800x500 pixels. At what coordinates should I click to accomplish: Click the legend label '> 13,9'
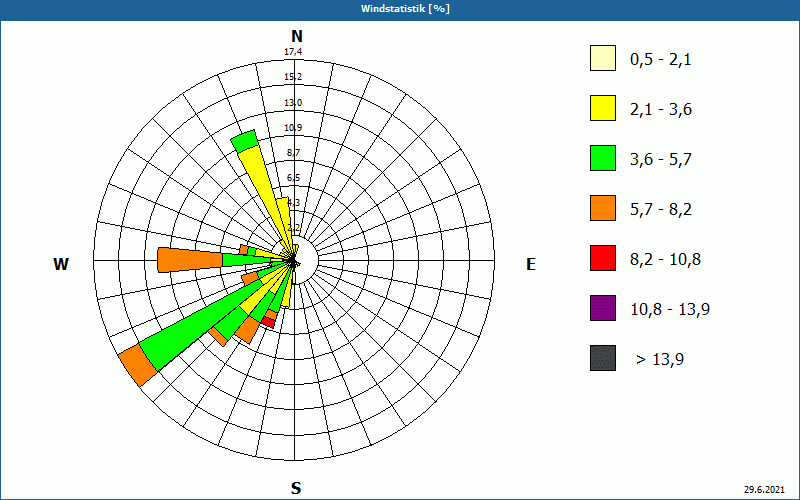coord(660,360)
